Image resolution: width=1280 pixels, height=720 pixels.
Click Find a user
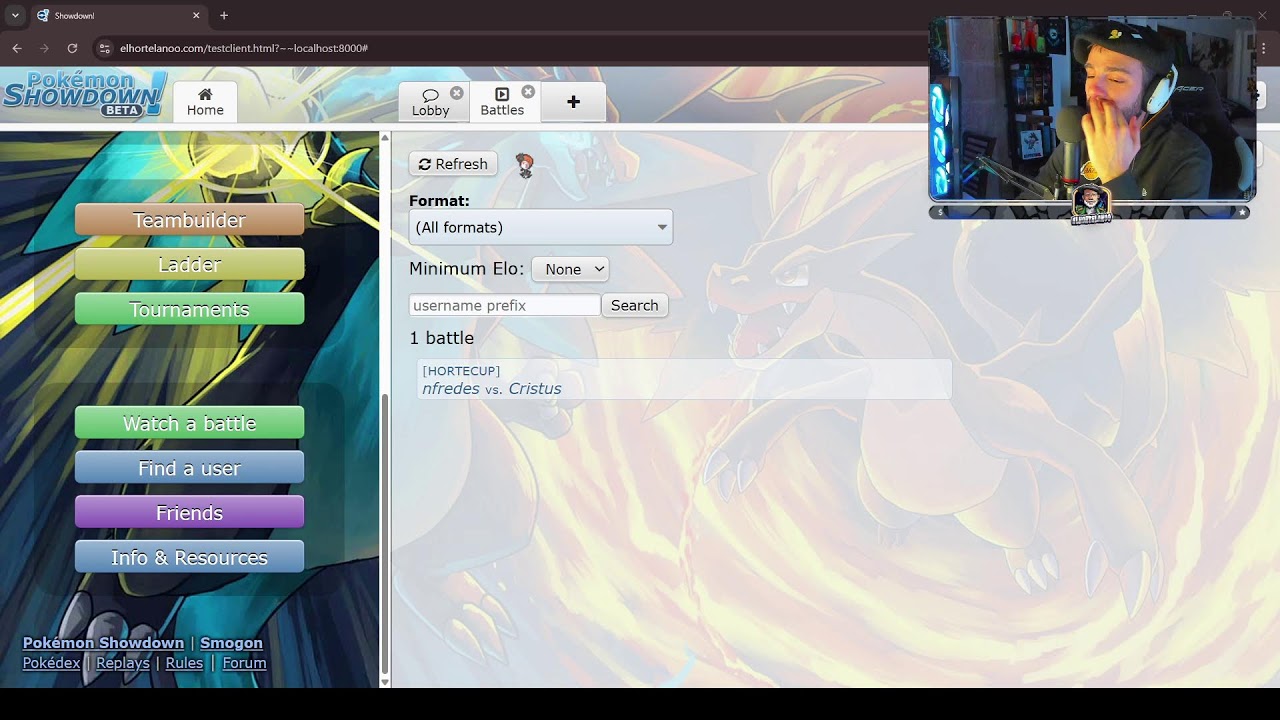[x=190, y=468]
